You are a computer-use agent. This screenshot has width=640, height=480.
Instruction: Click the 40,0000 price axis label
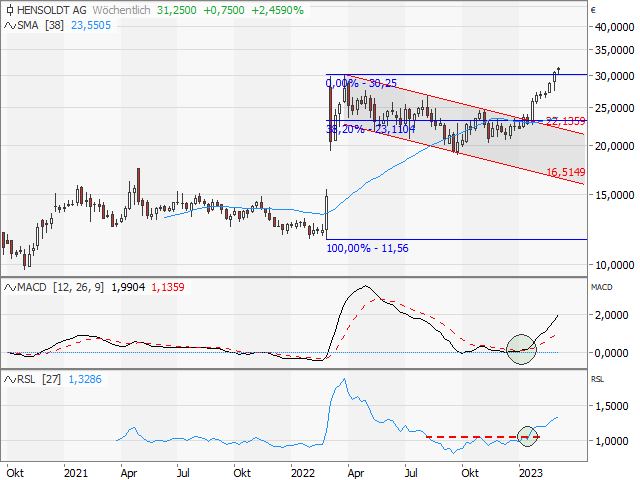coord(615,27)
